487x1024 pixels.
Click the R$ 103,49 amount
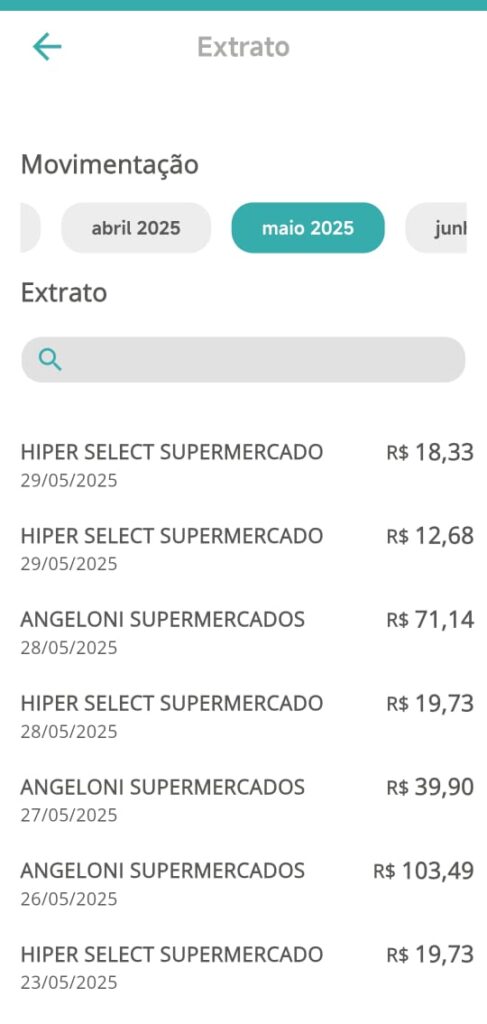(x=424, y=871)
